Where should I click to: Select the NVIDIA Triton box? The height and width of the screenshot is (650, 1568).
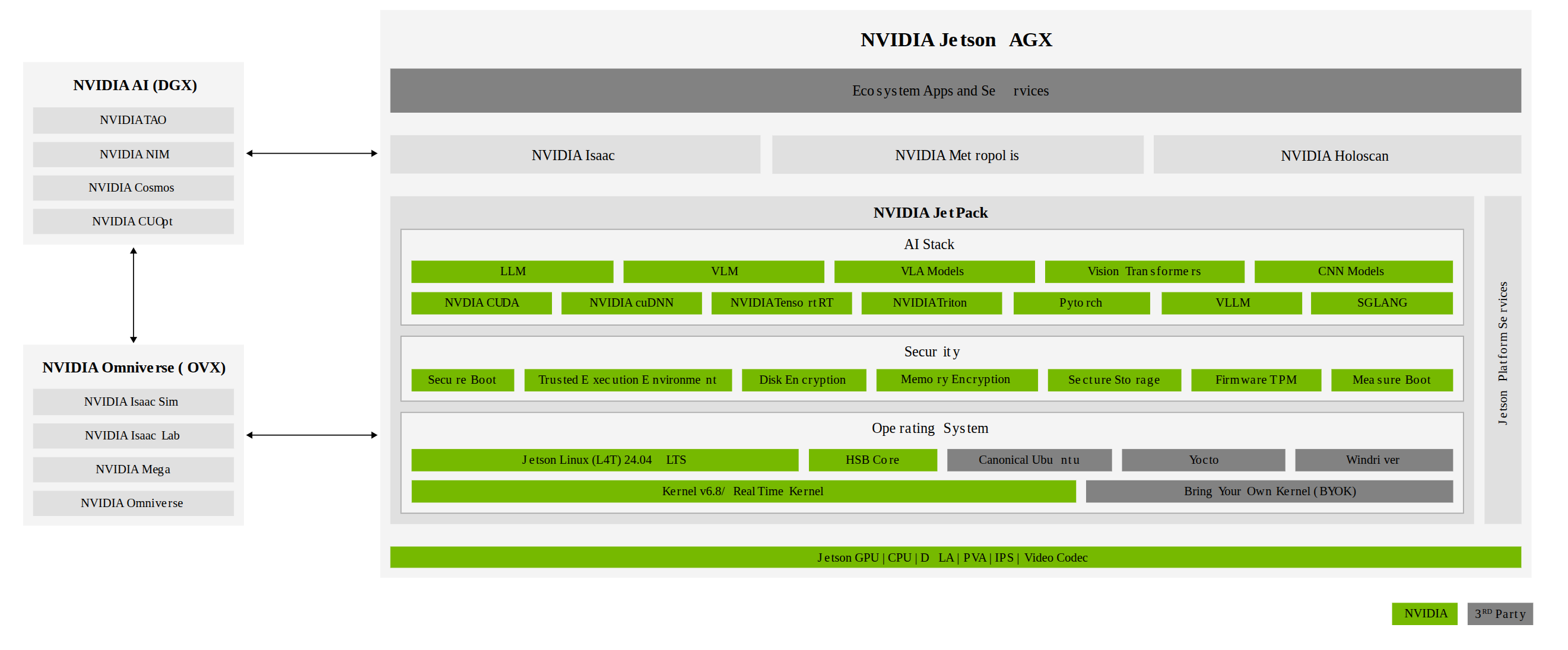click(x=931, y=304)
